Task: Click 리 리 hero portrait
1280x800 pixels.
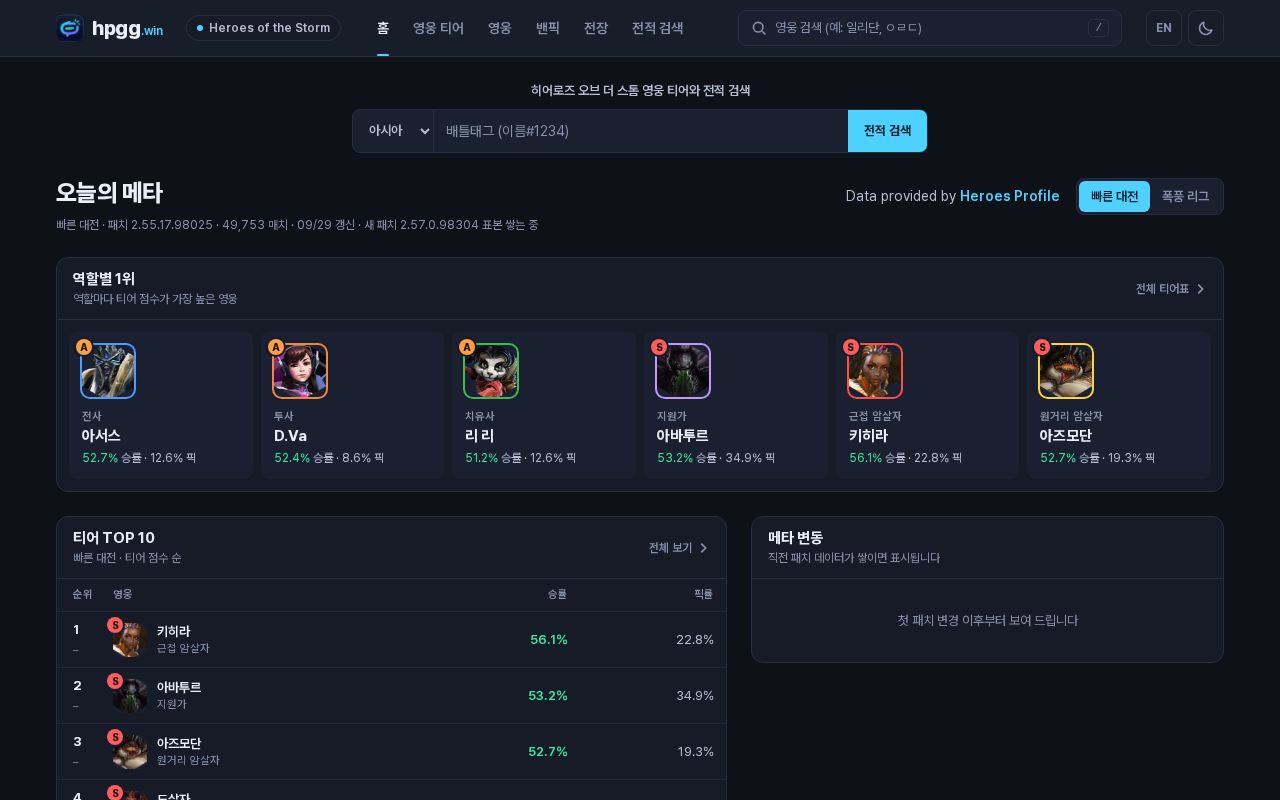Action: pos(491,371)
